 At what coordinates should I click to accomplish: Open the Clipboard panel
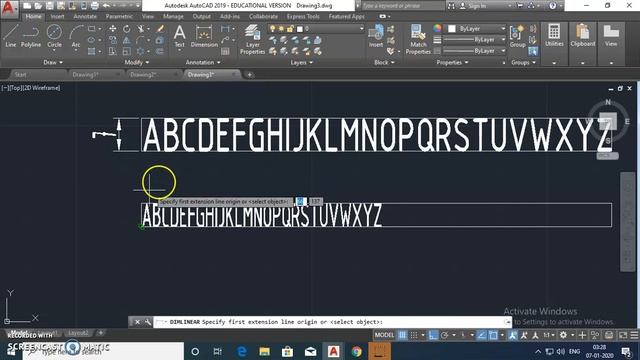click(x=582, y=36)
